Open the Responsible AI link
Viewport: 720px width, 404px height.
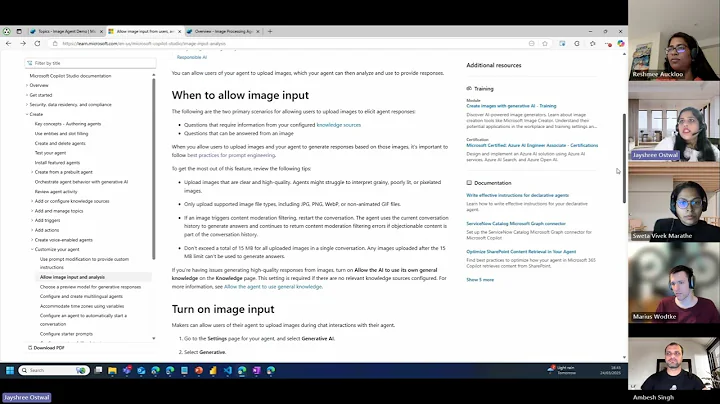(192, 57)
